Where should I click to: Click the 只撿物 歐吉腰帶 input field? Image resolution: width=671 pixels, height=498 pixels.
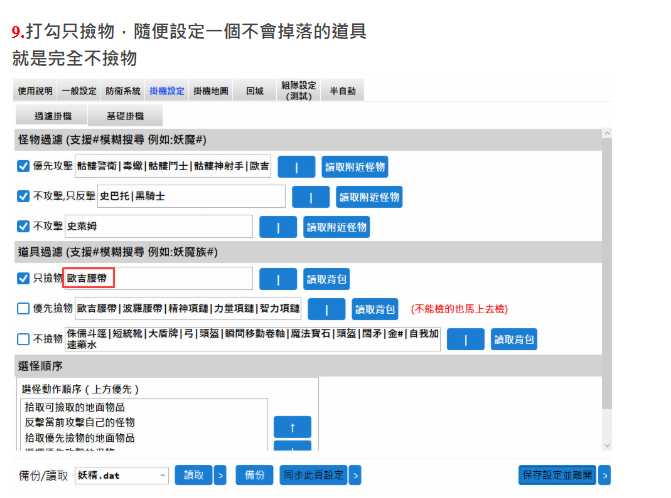pyautogui.click(x=158, y=278)
